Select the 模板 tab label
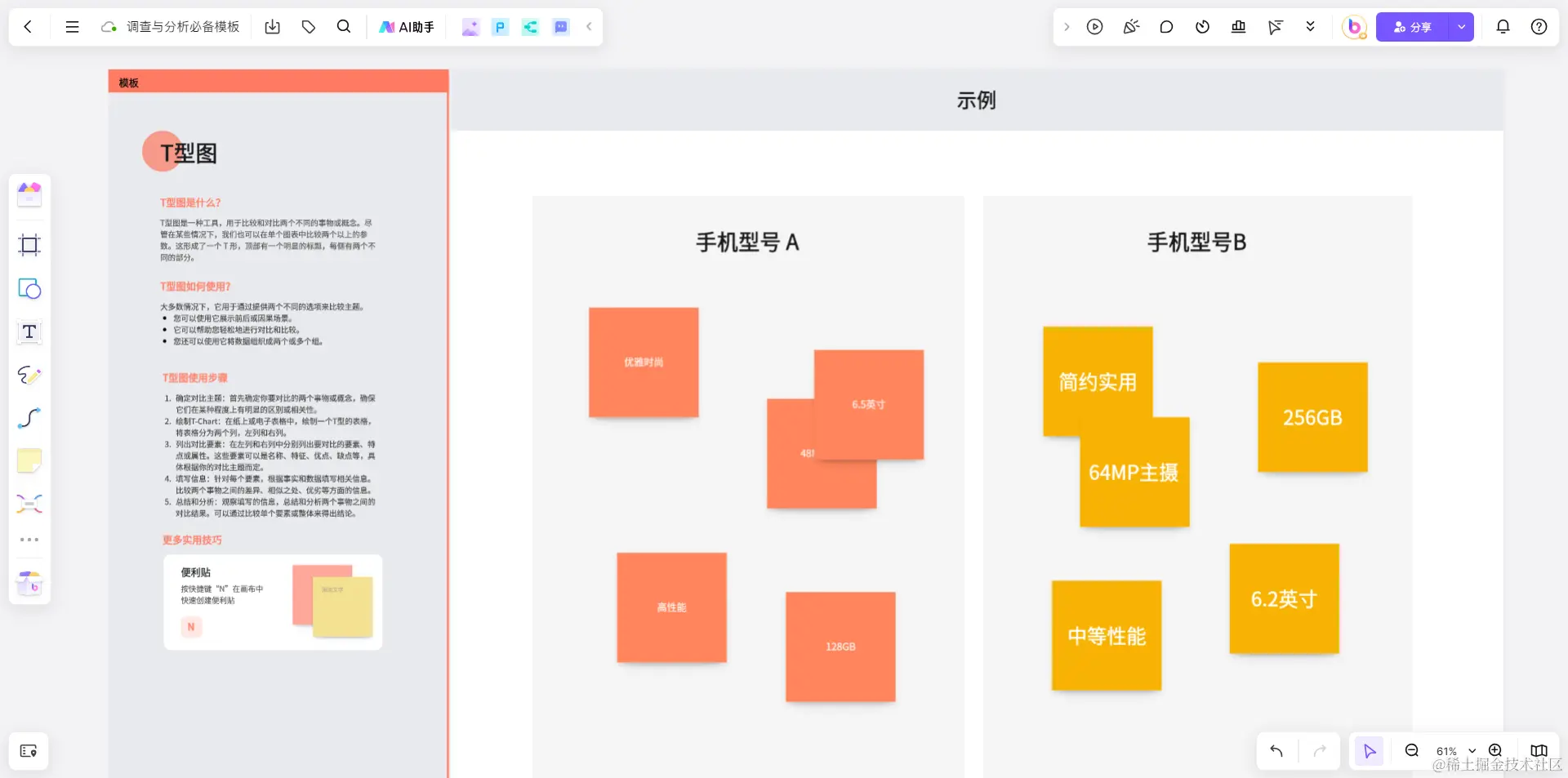The height and width of the screenshot is (778, 1568). 127,82
